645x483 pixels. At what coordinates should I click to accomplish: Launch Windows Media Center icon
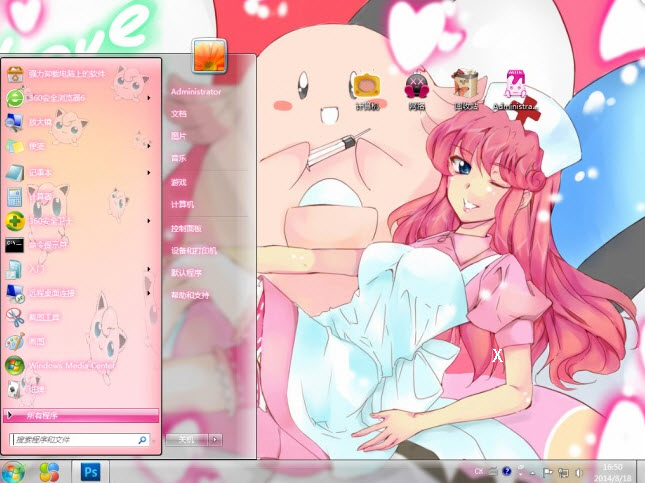click(x=15, y=365)
